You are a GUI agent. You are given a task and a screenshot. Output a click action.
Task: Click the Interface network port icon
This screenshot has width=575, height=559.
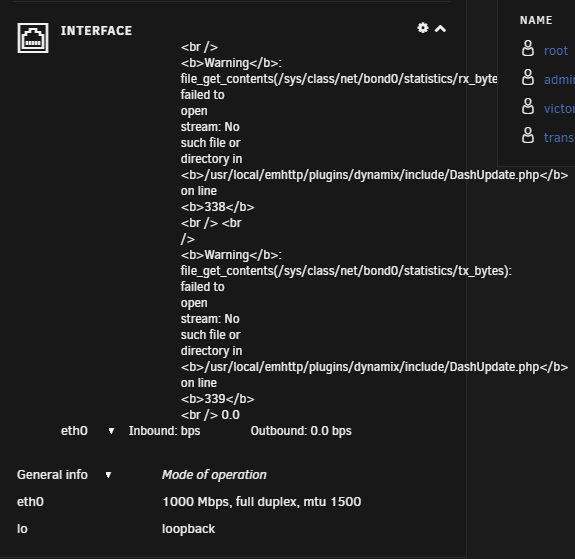click(x=33, y=38)
